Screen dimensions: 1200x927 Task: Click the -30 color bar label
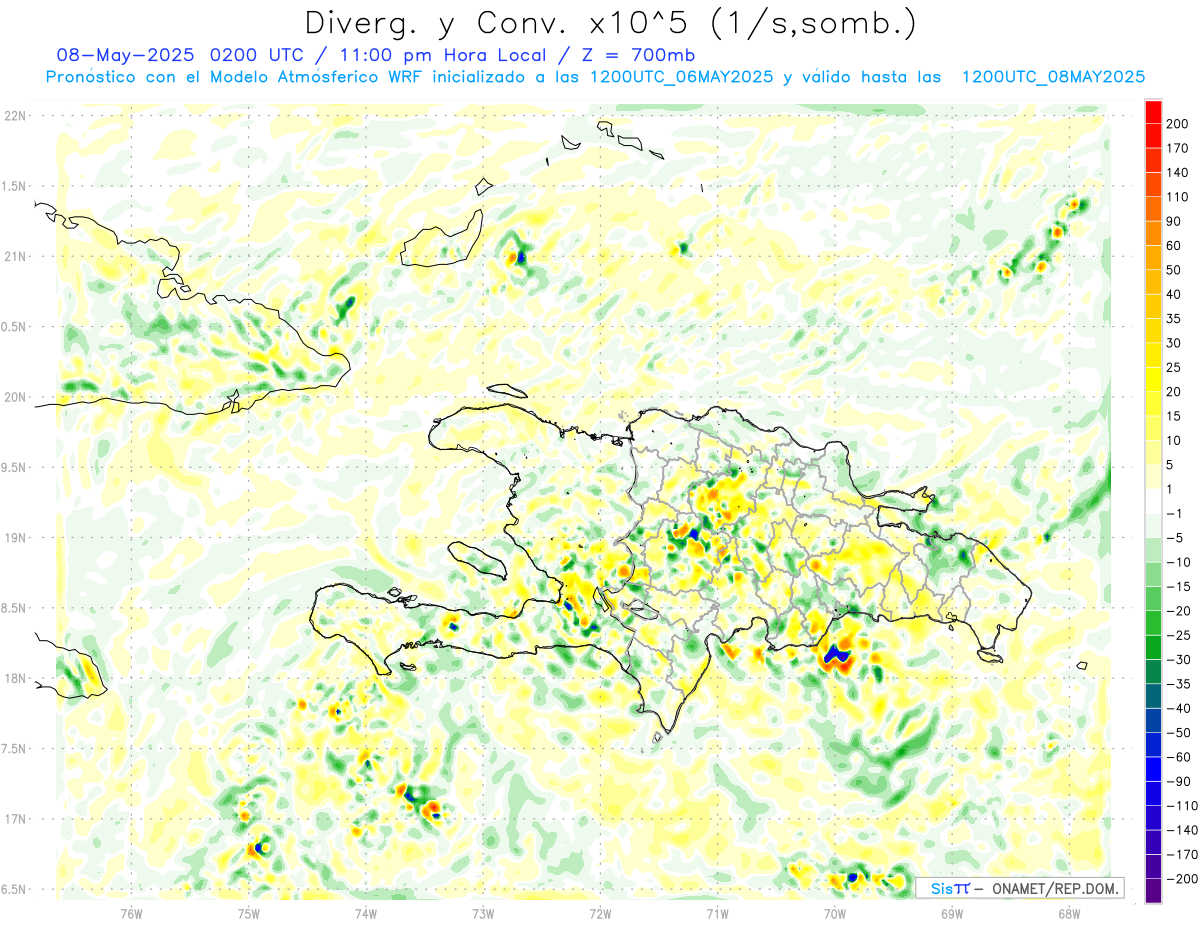click(x=1178, y=660)
